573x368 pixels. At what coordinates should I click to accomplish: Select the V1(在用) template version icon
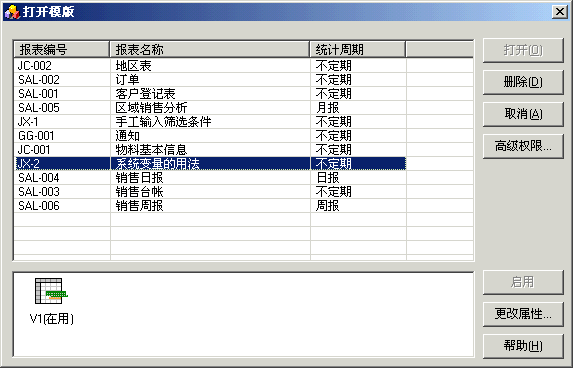point(51,301)
